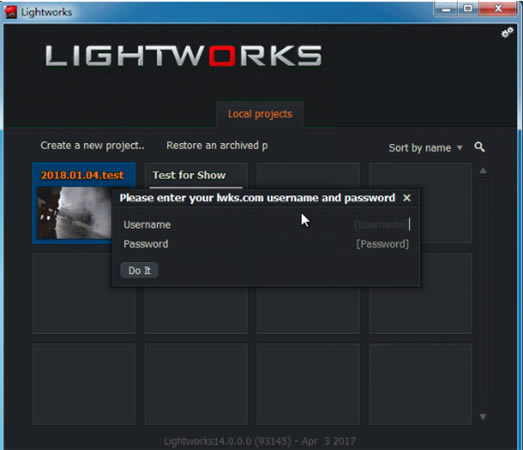The height and width of the screenshot is (450, 523).
Task: Click the Username label in dialog
Action: tap(147, 225)
